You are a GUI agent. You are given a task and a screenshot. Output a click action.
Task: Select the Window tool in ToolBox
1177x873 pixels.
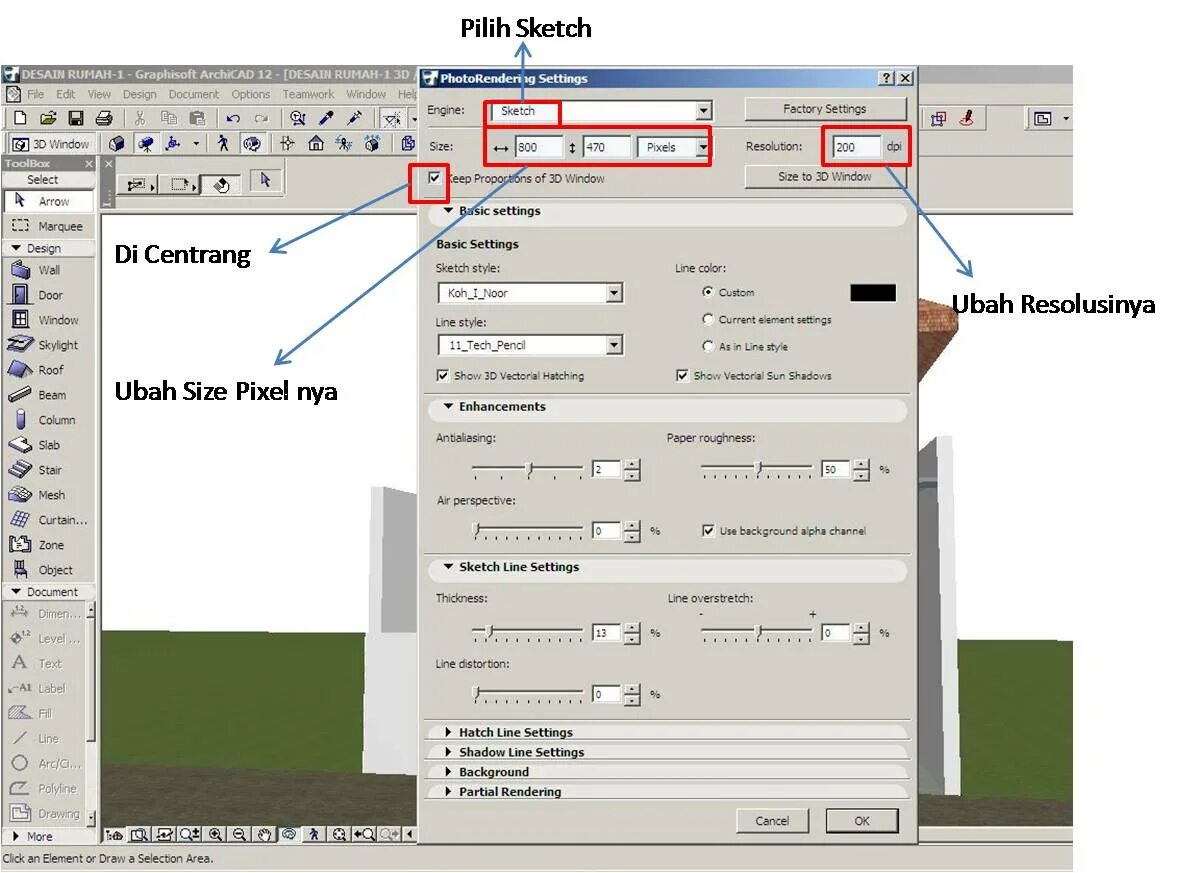(49, 320)
